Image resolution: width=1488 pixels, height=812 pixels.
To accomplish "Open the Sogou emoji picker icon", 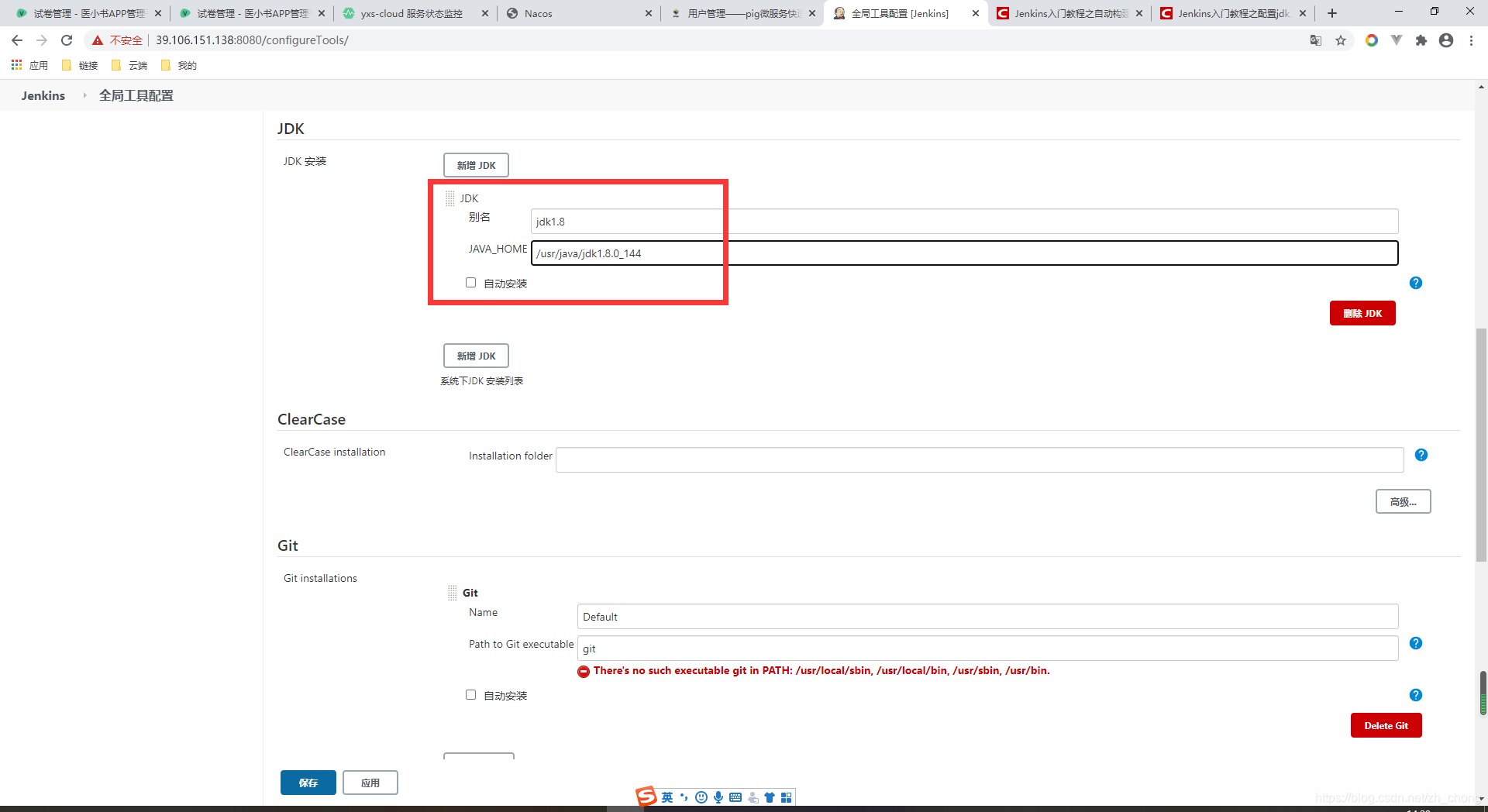I will coord(701,797).
